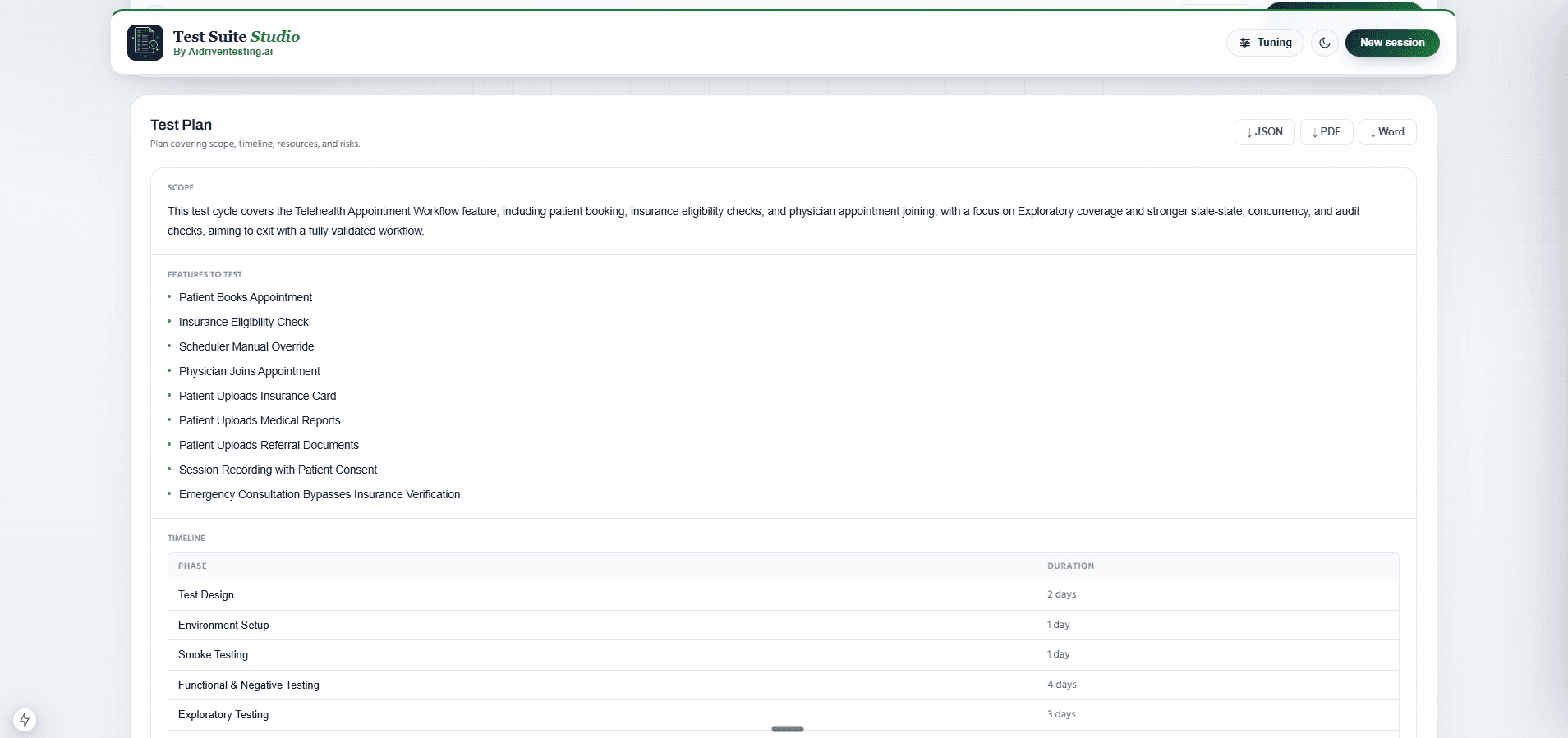Click Insurance Eligibility Check list item

point(244,322)
